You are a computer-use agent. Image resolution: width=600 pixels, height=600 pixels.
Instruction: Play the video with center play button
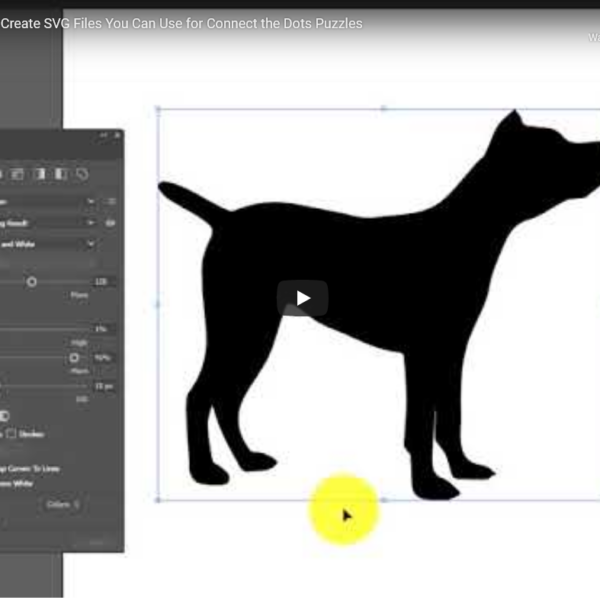pyautogui.click(x=302, y=298)
